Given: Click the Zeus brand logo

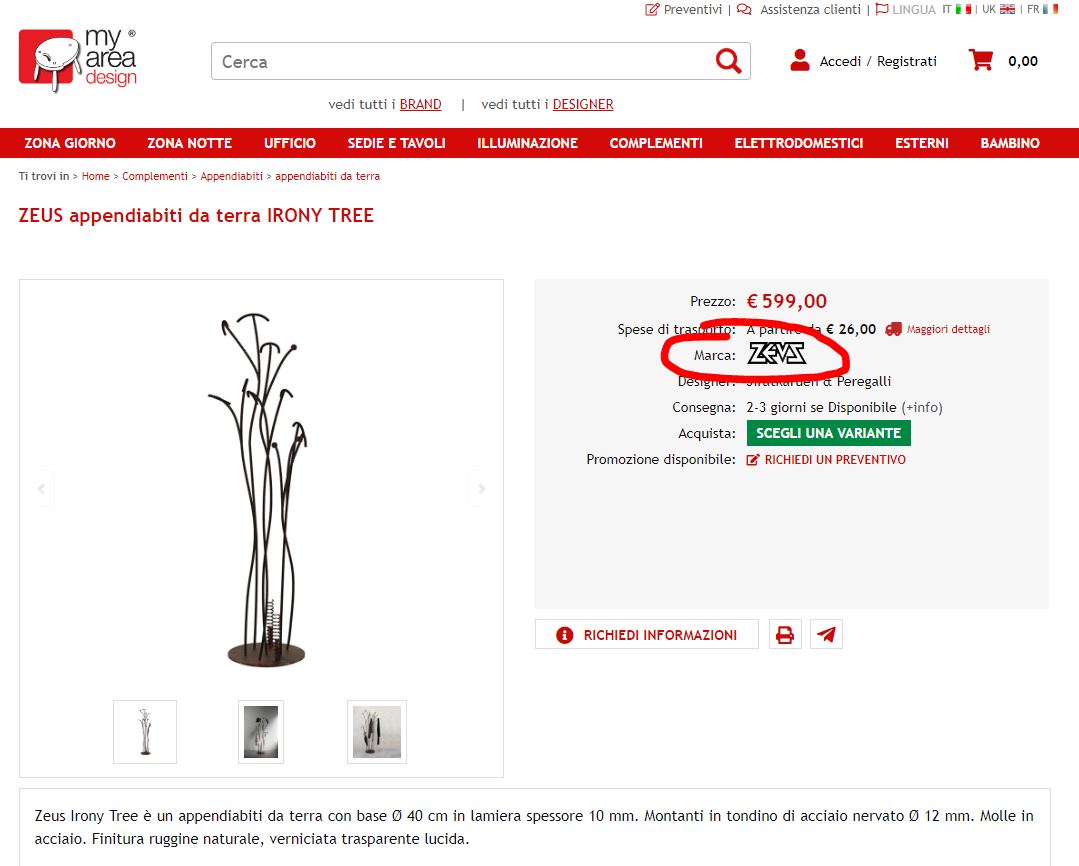Looking at the screenshot, I should (777, 354).
